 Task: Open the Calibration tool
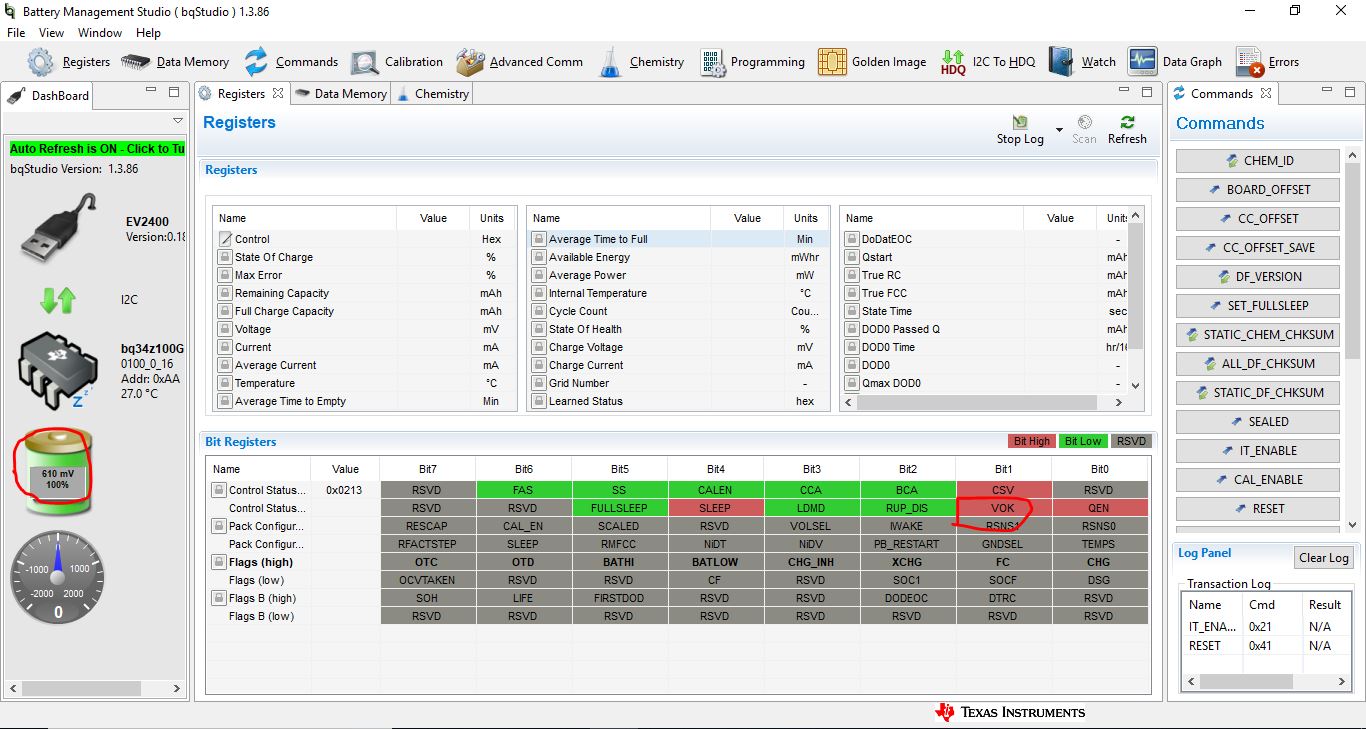point(364,62)
